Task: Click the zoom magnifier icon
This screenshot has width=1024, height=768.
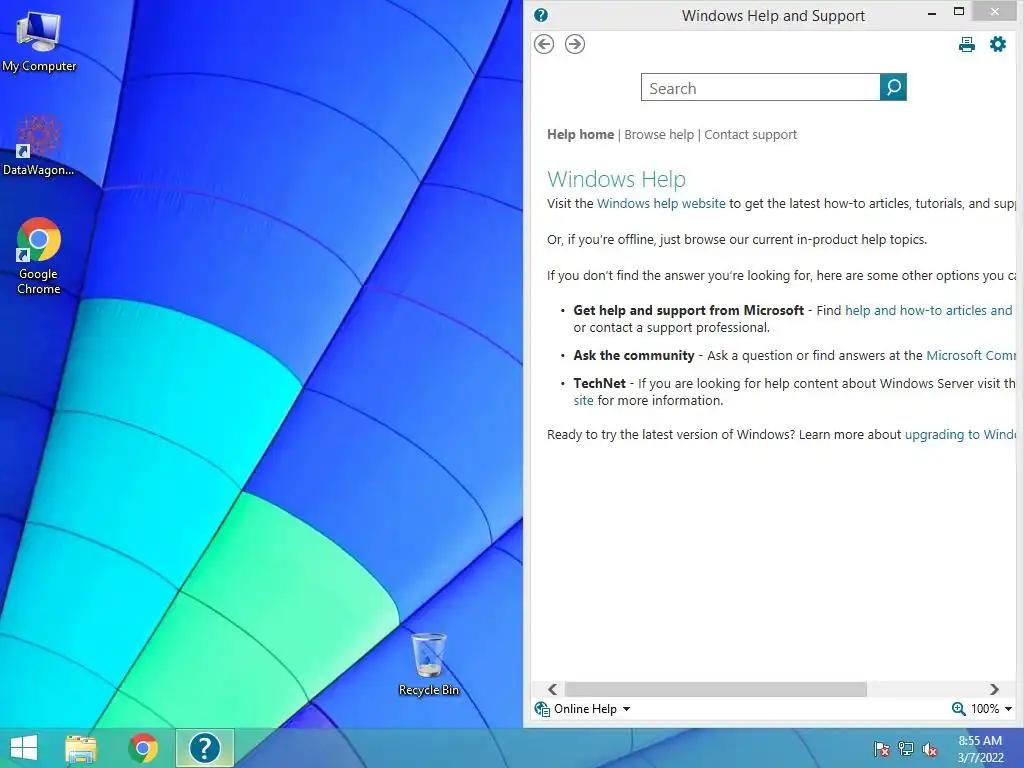Action: tap(958, 709)
